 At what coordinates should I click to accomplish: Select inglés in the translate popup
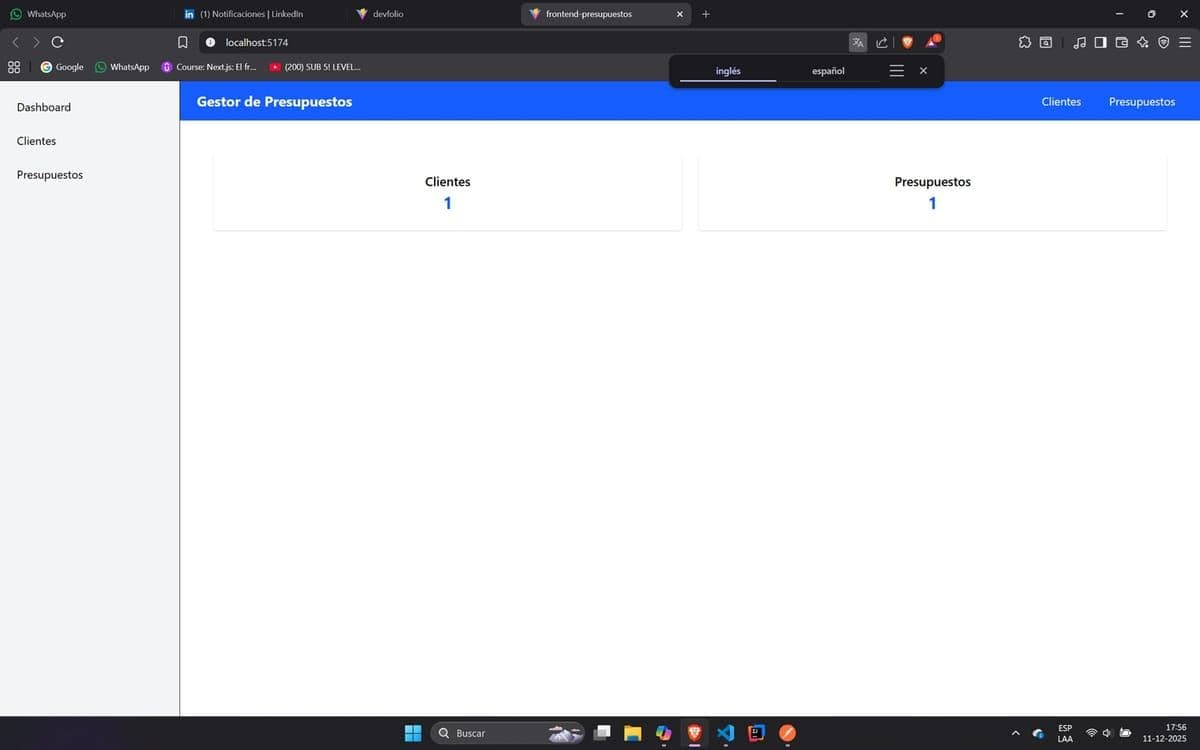(x=728, y=71)
